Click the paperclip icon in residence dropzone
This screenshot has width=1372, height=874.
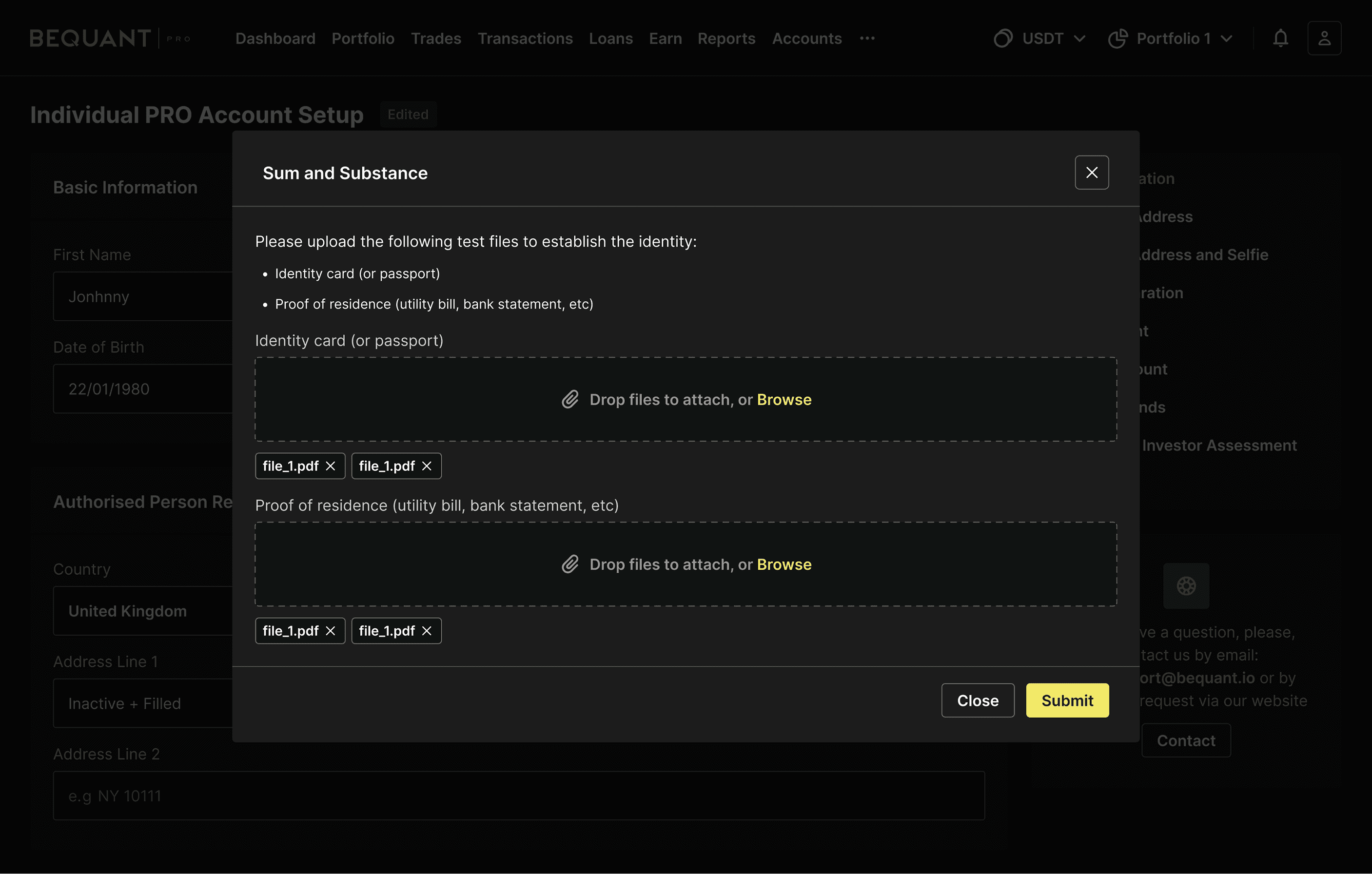(x=570, y=564)
